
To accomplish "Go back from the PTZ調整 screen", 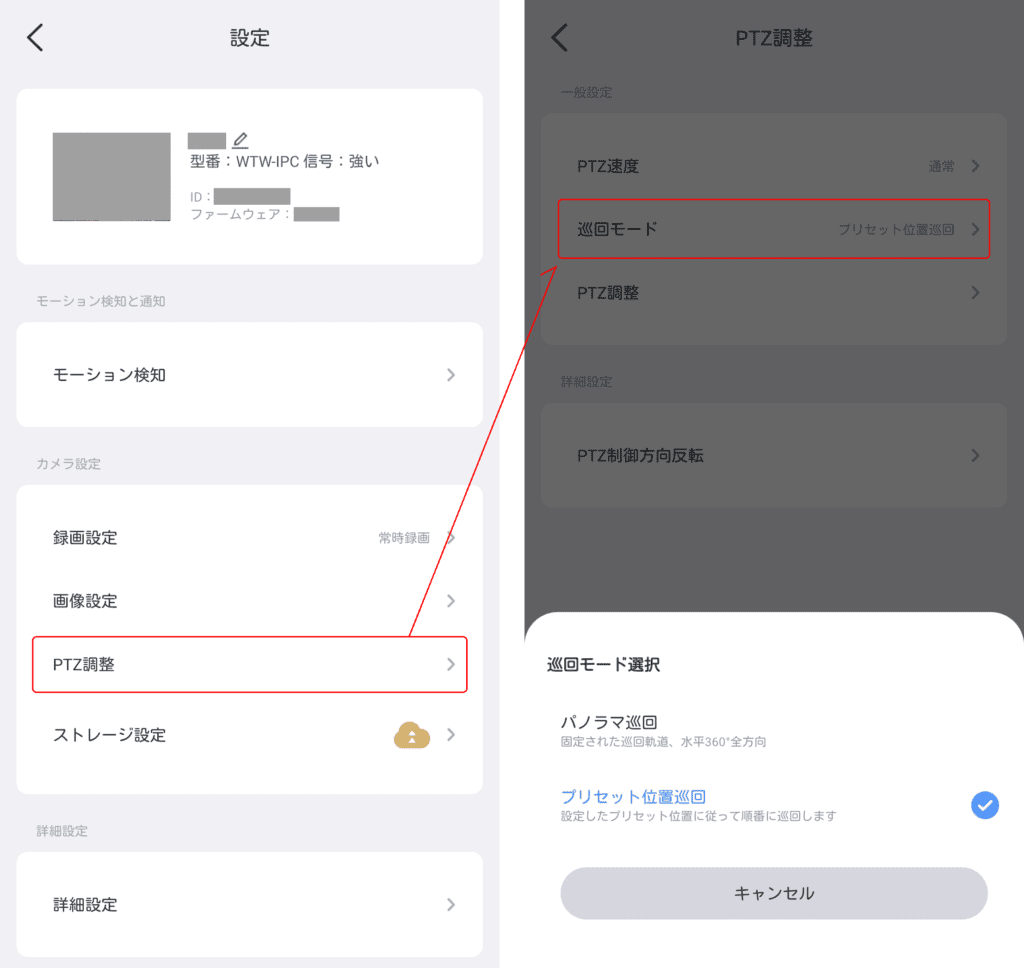I will click(x=559, y=37).
